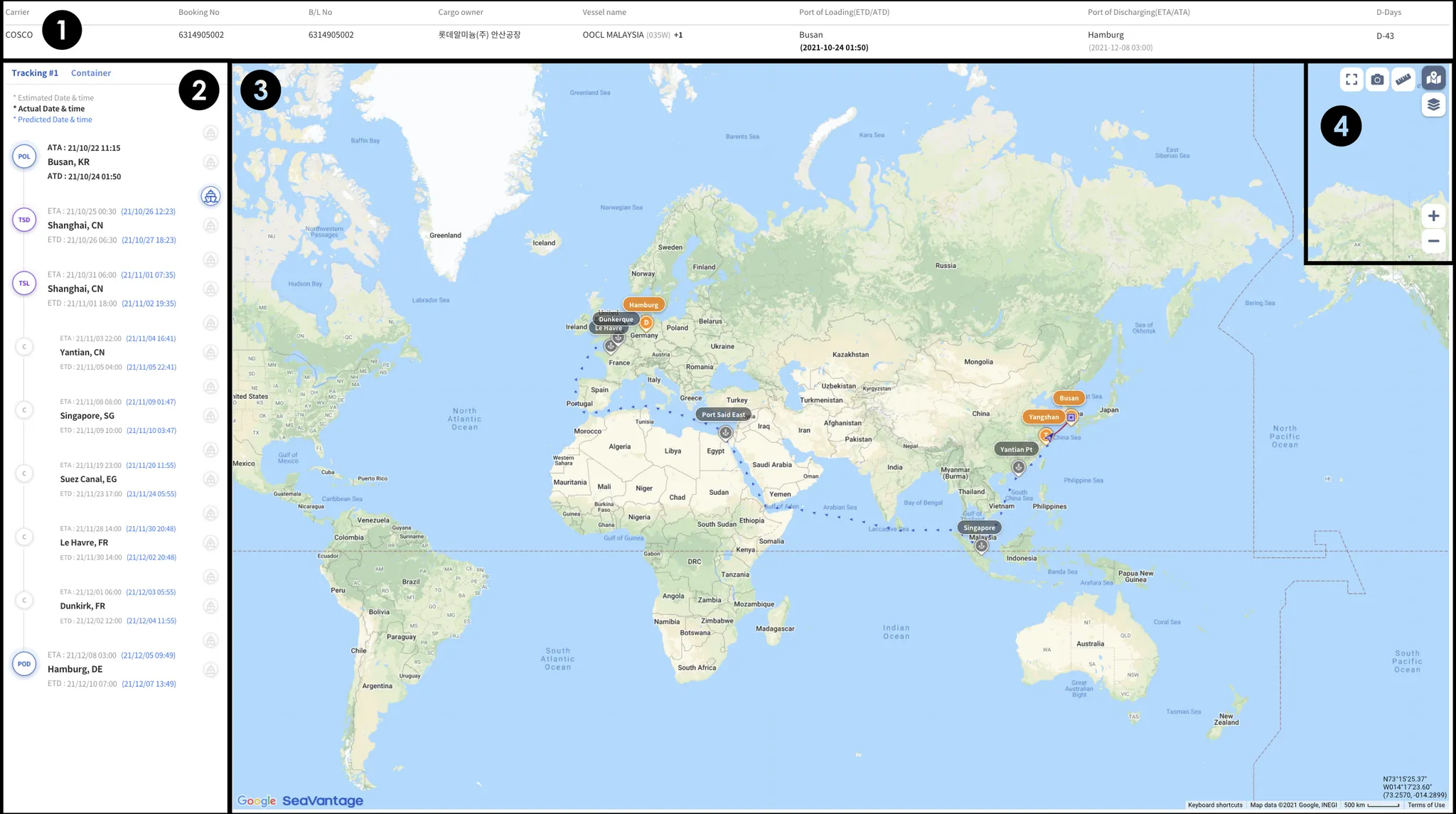Open Terms of Use link
This screenshot has width=1456, height=814.
1425,805
